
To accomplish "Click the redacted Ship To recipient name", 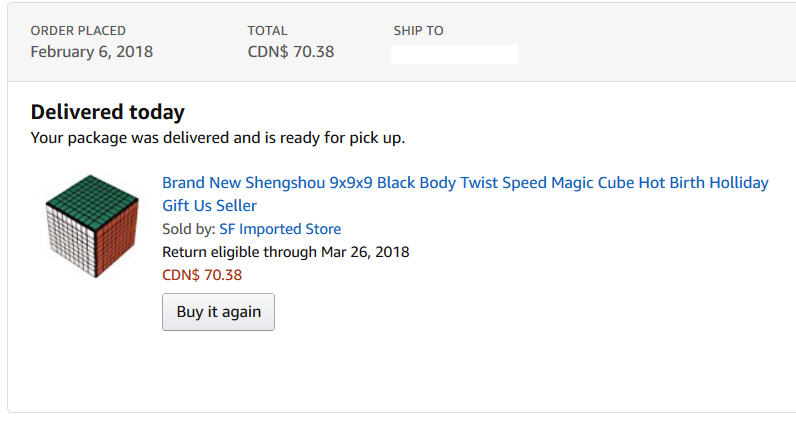I will pyautogui.click(x=454, y=54).
